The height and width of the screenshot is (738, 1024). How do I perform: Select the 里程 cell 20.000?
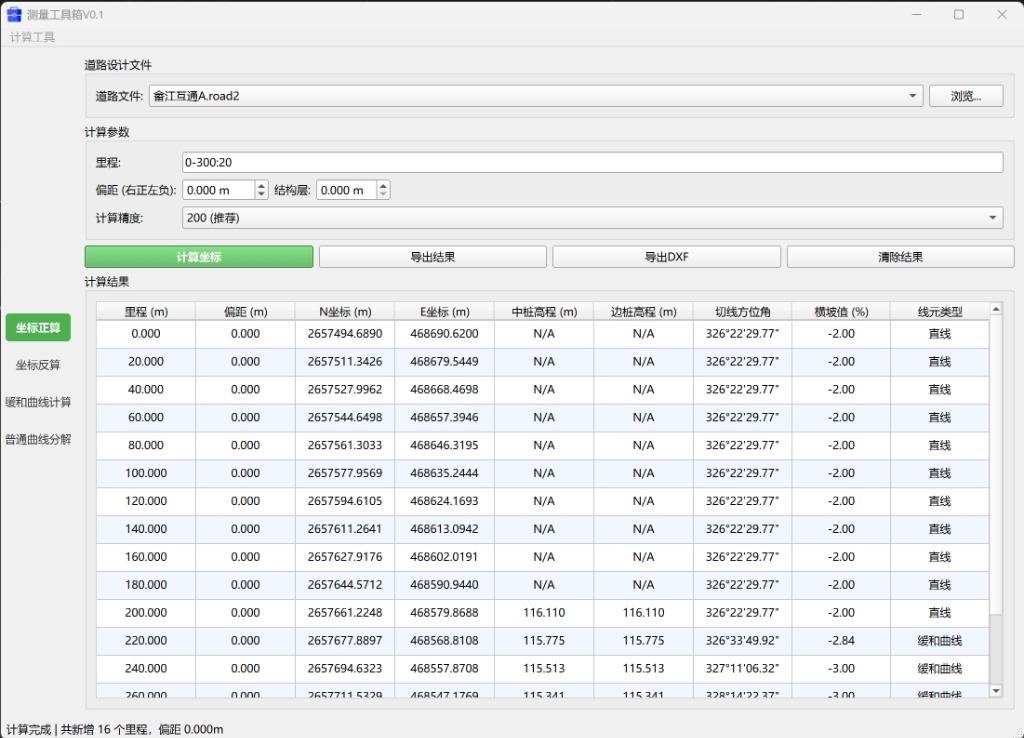point(146,362)
